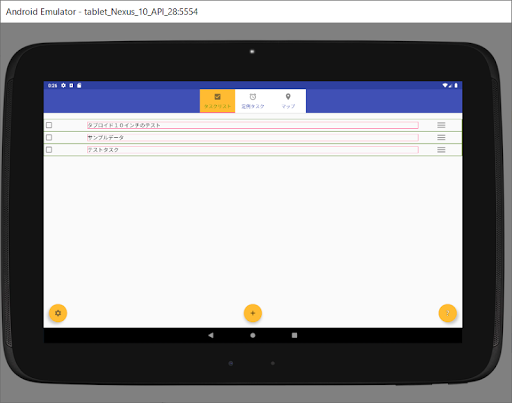Click the drag handle on タブロイド１０インチのテスト row
Image resolution: width=512 pixels, height=403 pixels.
pyautogui.click(x=441, y=125)
